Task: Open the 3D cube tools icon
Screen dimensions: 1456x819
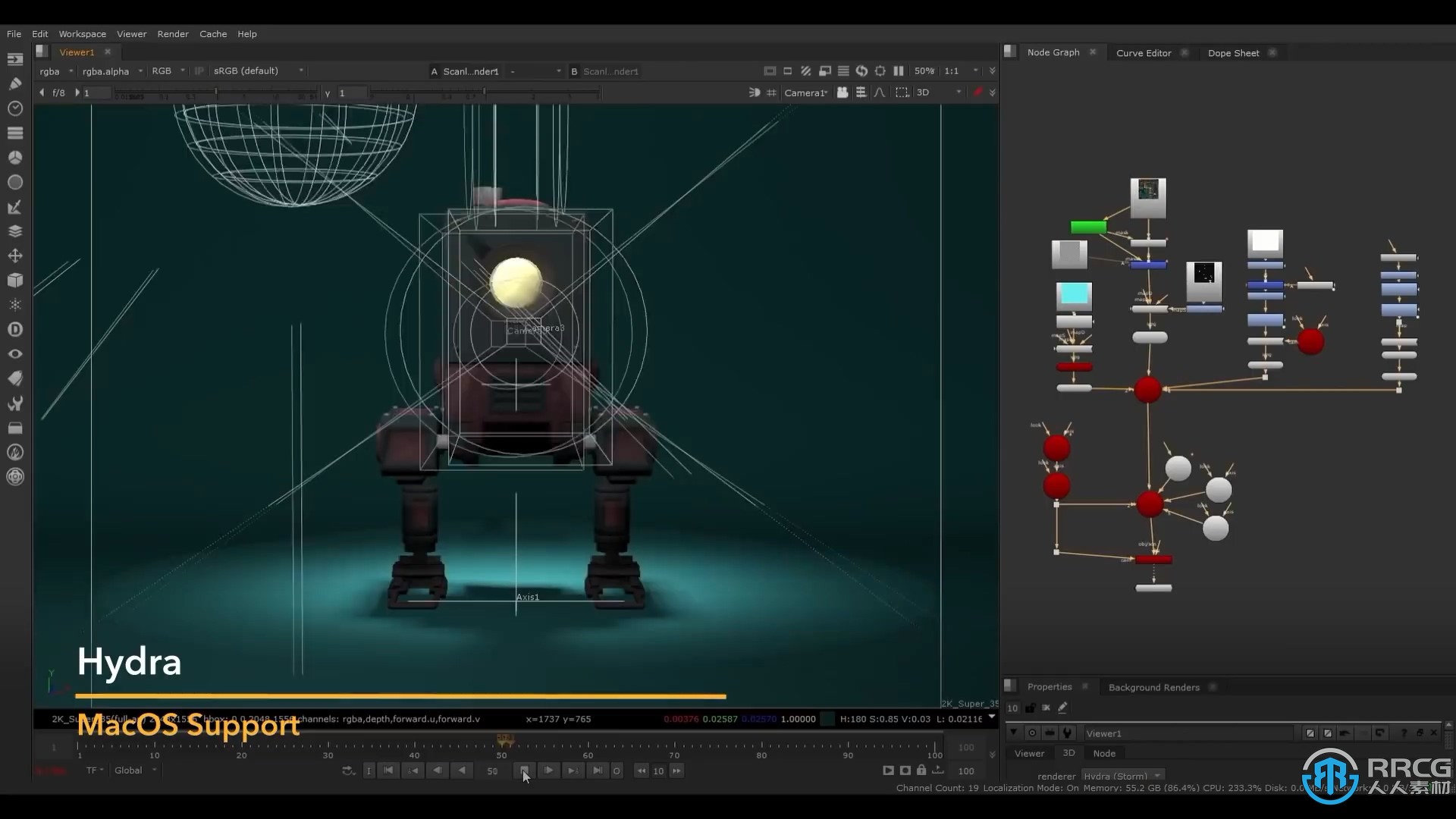Action: coord(15,281)
